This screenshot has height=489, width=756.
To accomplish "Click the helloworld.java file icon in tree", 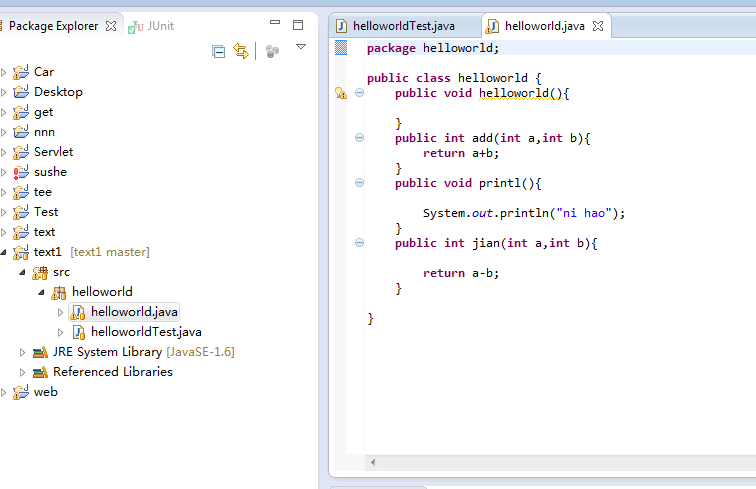I will point(78,312).
